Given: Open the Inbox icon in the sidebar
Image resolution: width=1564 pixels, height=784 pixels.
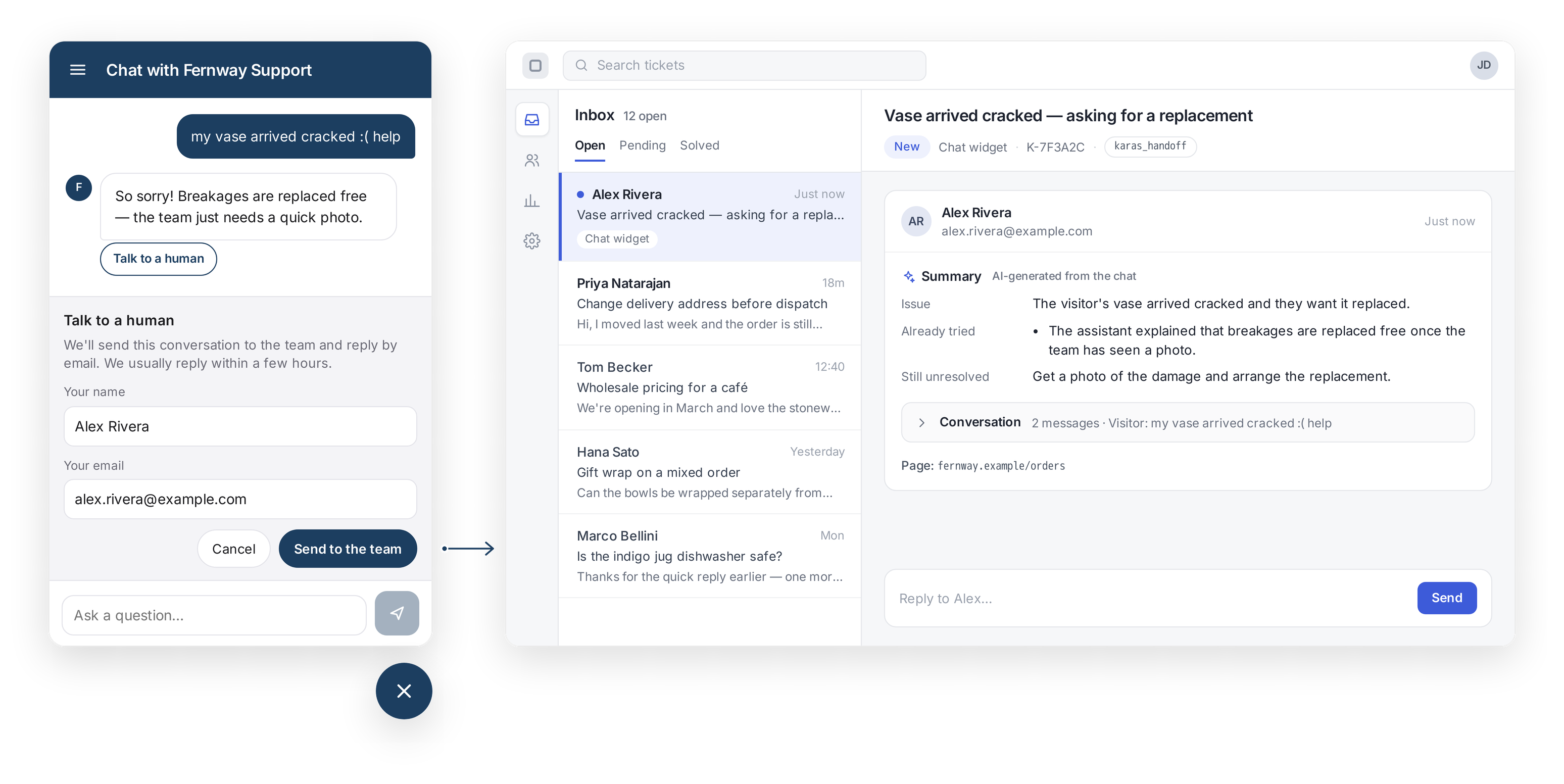Looking at the screenshot, I should 532,120.
